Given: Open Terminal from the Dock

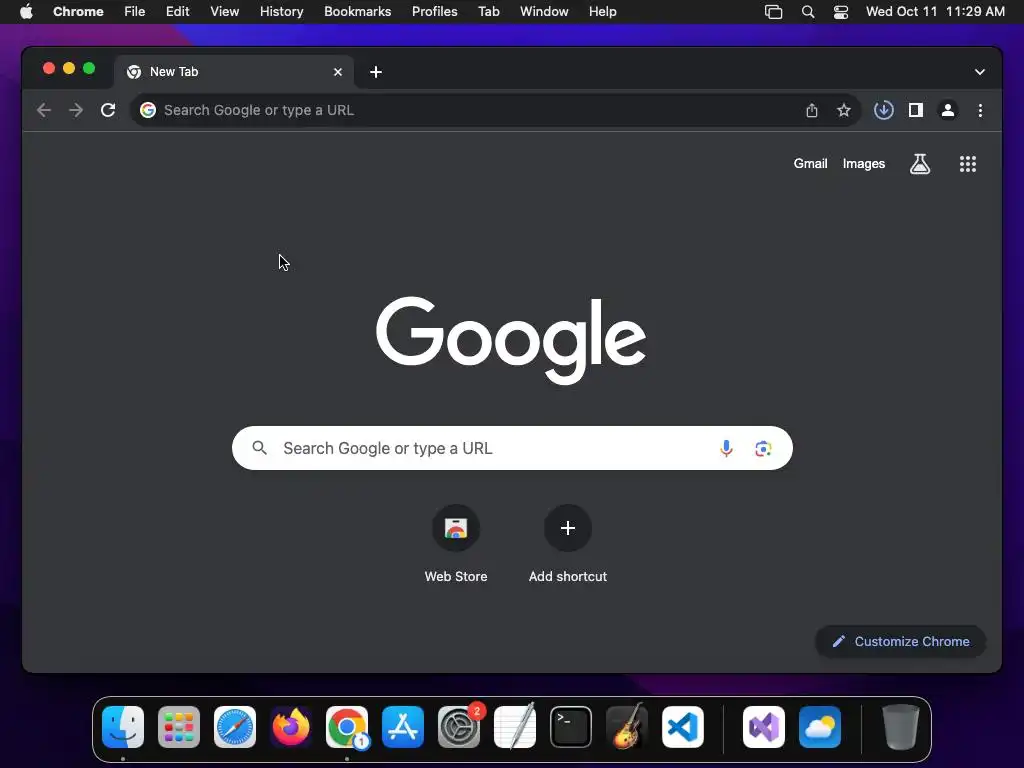Looking at the screenshot, I should (571, 727).
